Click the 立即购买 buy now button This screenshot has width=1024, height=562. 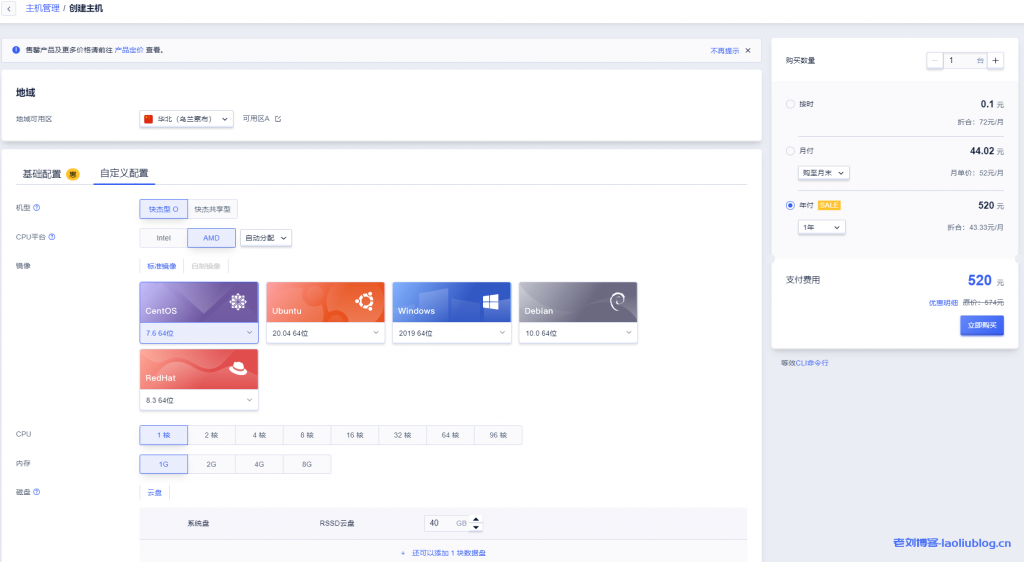(980, 326)
